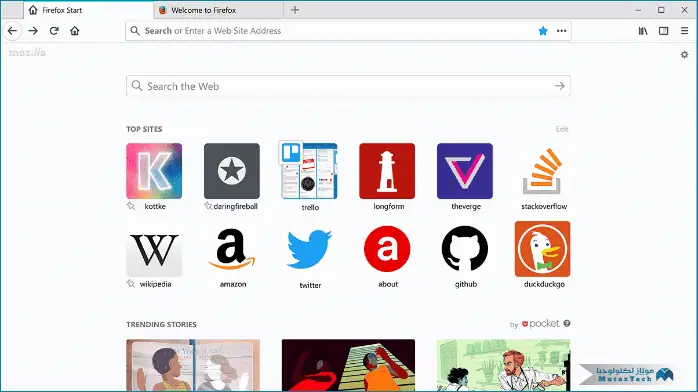Open new tab preferences gear
Viewport: 698px width, 392px height.
point(684,54)
